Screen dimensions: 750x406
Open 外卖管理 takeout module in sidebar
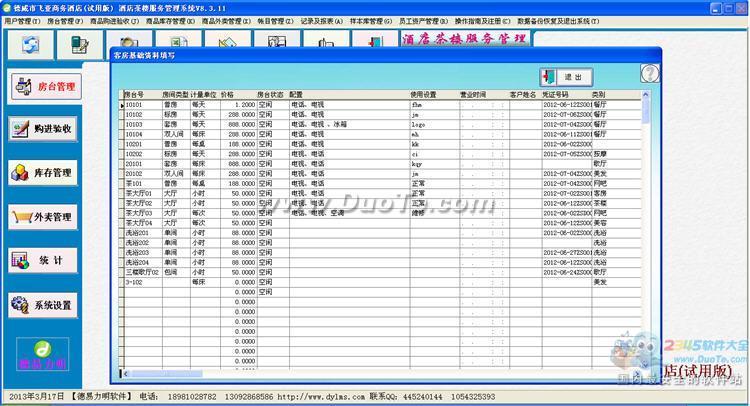click(x=47, y=217)
